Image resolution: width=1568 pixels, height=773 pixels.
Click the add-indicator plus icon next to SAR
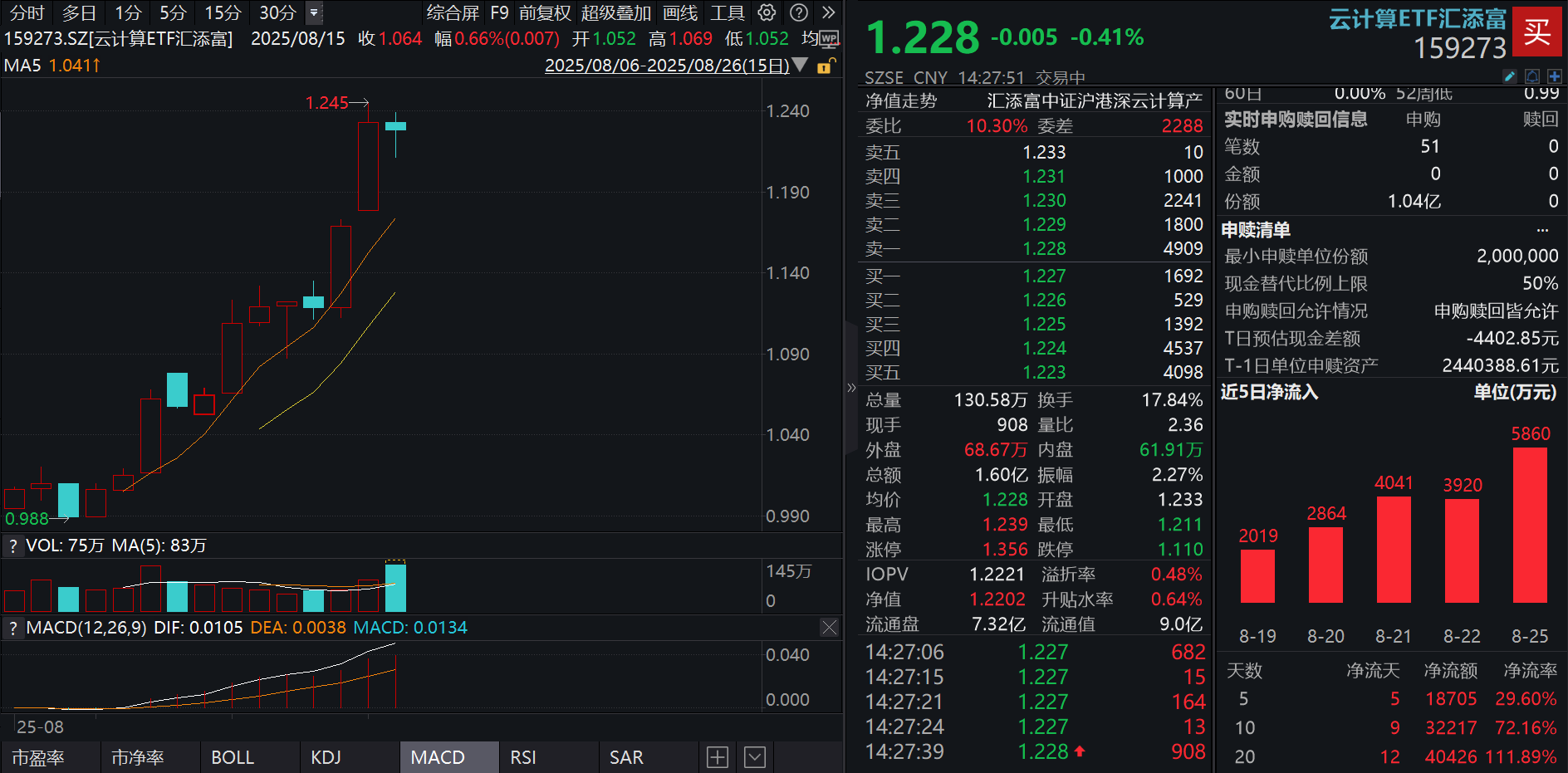point(716,756)
